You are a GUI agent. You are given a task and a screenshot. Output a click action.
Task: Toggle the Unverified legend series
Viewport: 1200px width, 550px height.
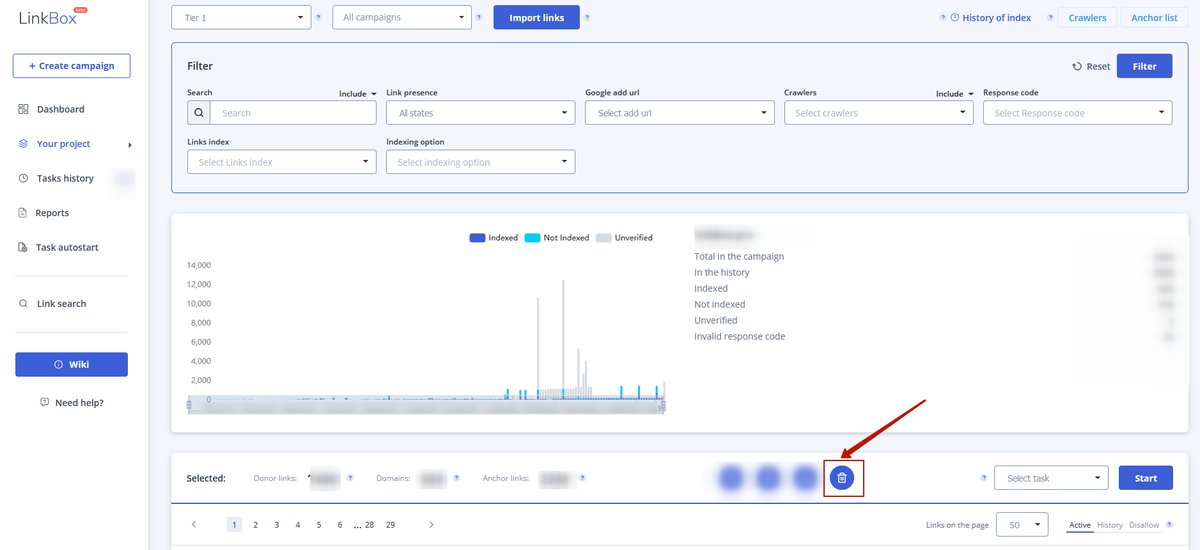tap(624, 238)
